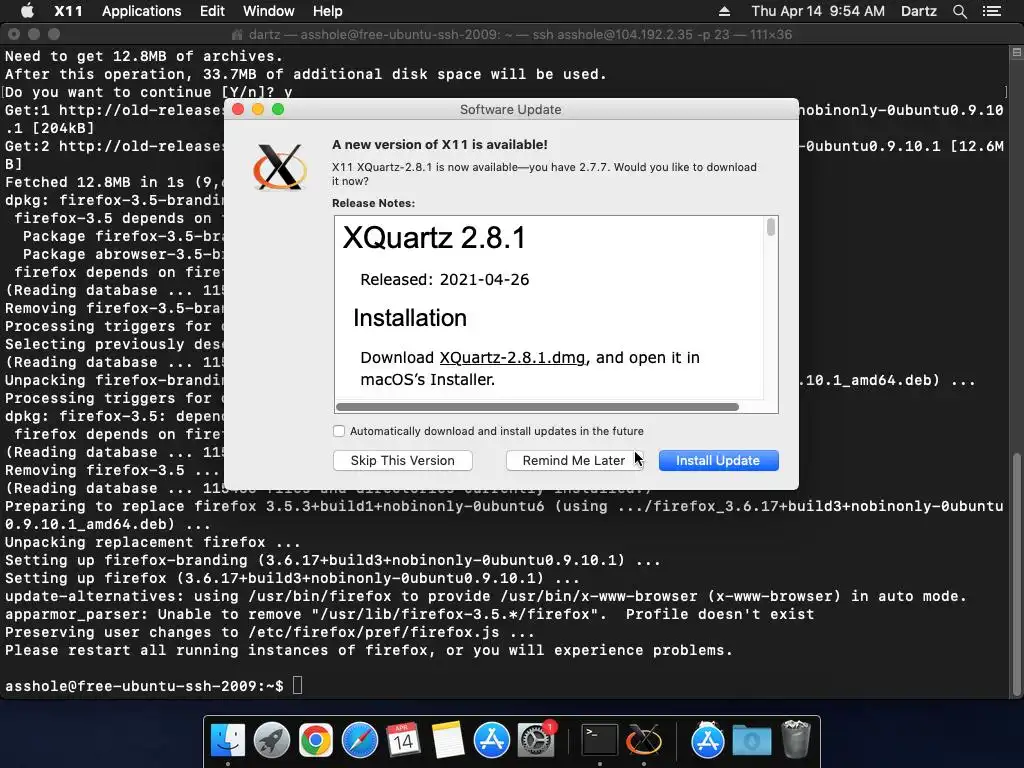Click the line starting 'Setting up firefox-branding'
Screen dimensions: 1024x768
tap(332, 560)
